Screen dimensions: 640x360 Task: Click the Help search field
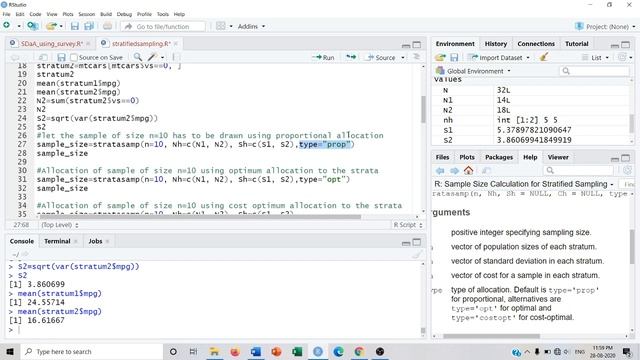tap(579, 170)
